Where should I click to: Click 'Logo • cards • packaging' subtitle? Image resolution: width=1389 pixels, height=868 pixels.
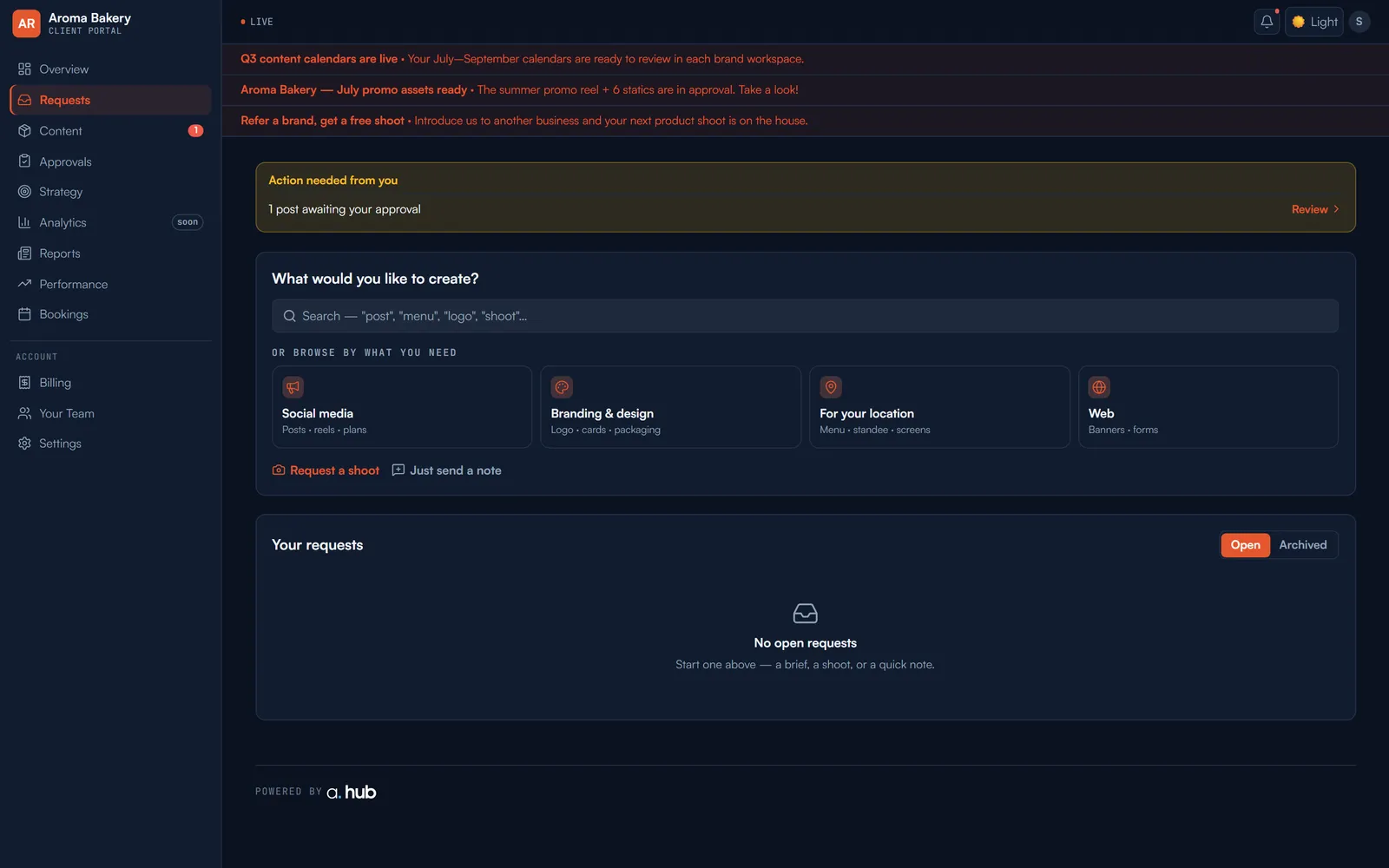[605, 430]
